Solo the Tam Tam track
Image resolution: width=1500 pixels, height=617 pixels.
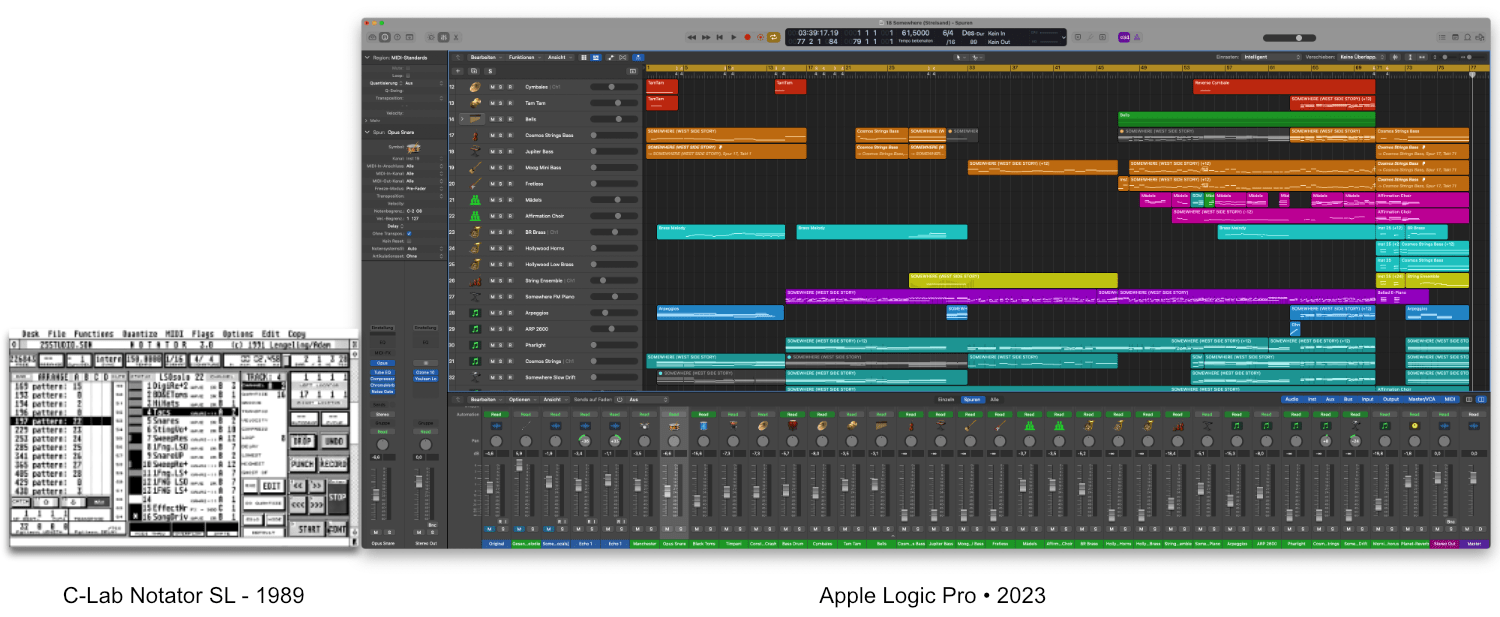coord(501,103)
